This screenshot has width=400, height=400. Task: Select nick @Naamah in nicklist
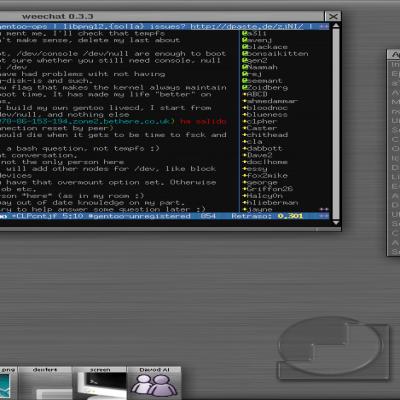pyautogui.click(x=260, y=67)
